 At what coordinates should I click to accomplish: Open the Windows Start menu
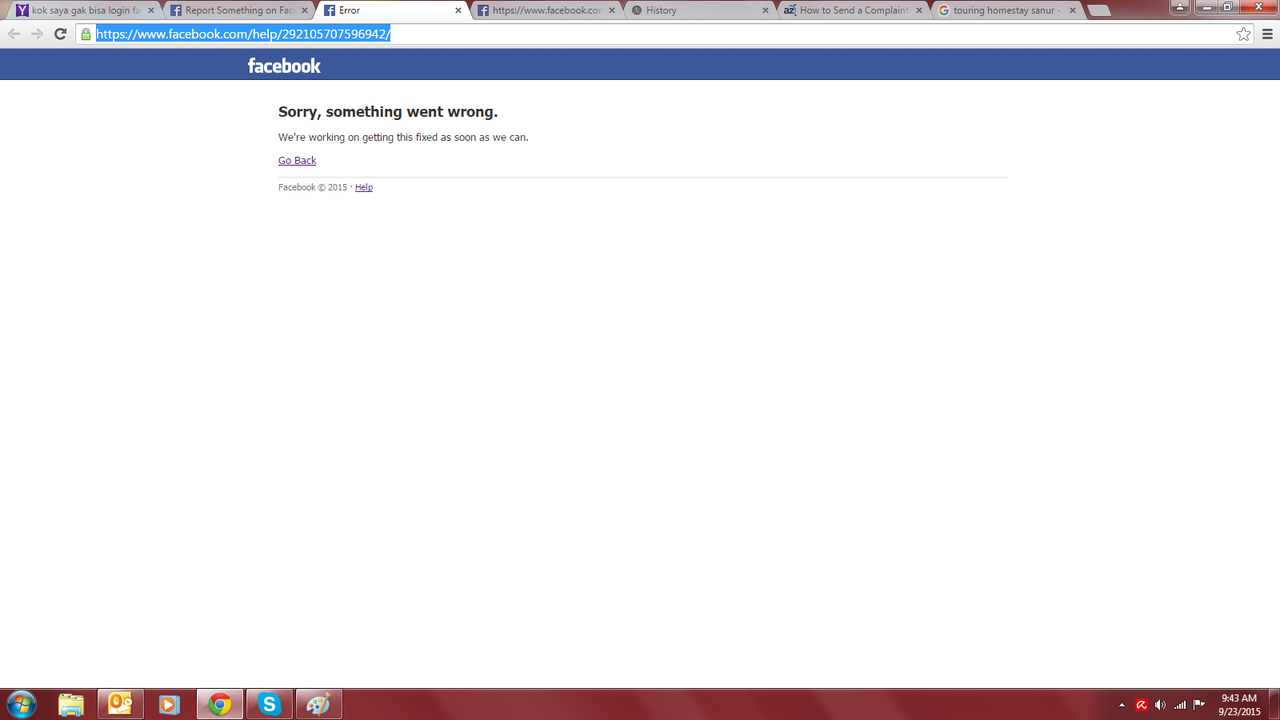(x=21, y=704)
